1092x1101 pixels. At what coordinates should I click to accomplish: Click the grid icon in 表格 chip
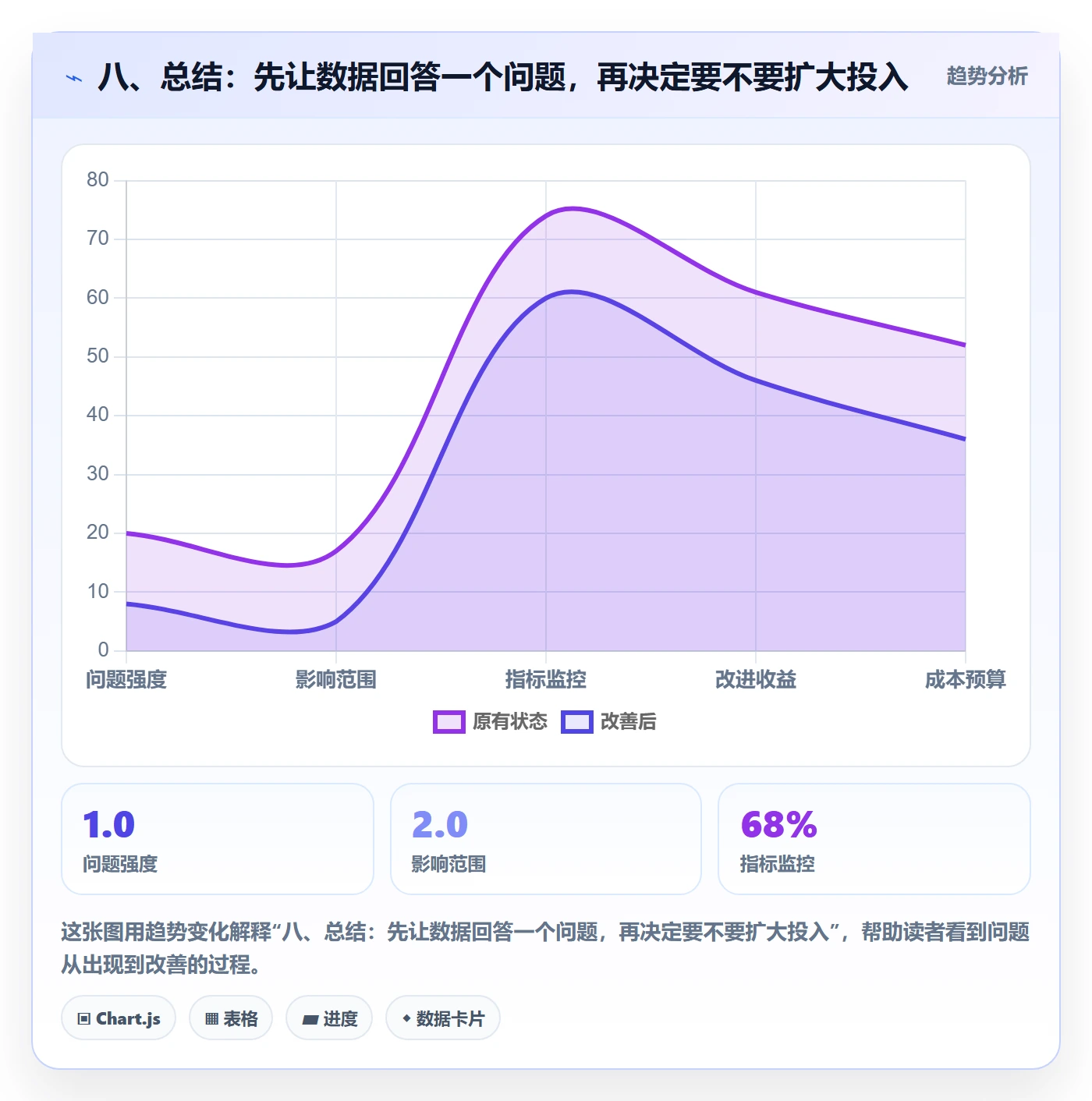(x=211, y=1018)
